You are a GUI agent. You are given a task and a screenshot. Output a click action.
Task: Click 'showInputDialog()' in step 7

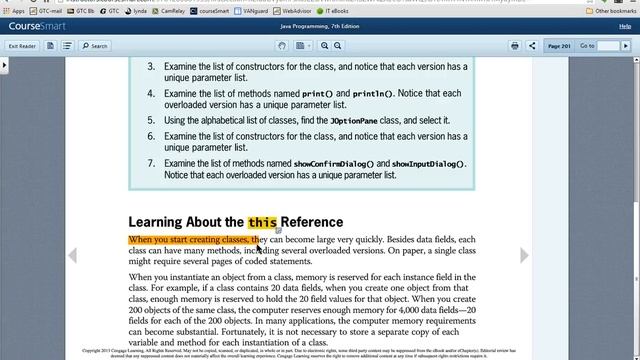point(428,164)
